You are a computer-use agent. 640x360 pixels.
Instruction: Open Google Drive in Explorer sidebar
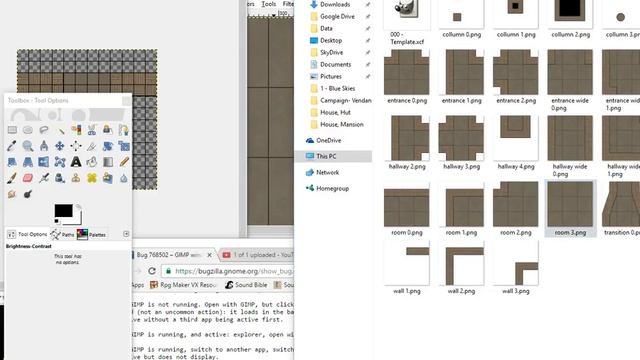click(x=337, y=16)
